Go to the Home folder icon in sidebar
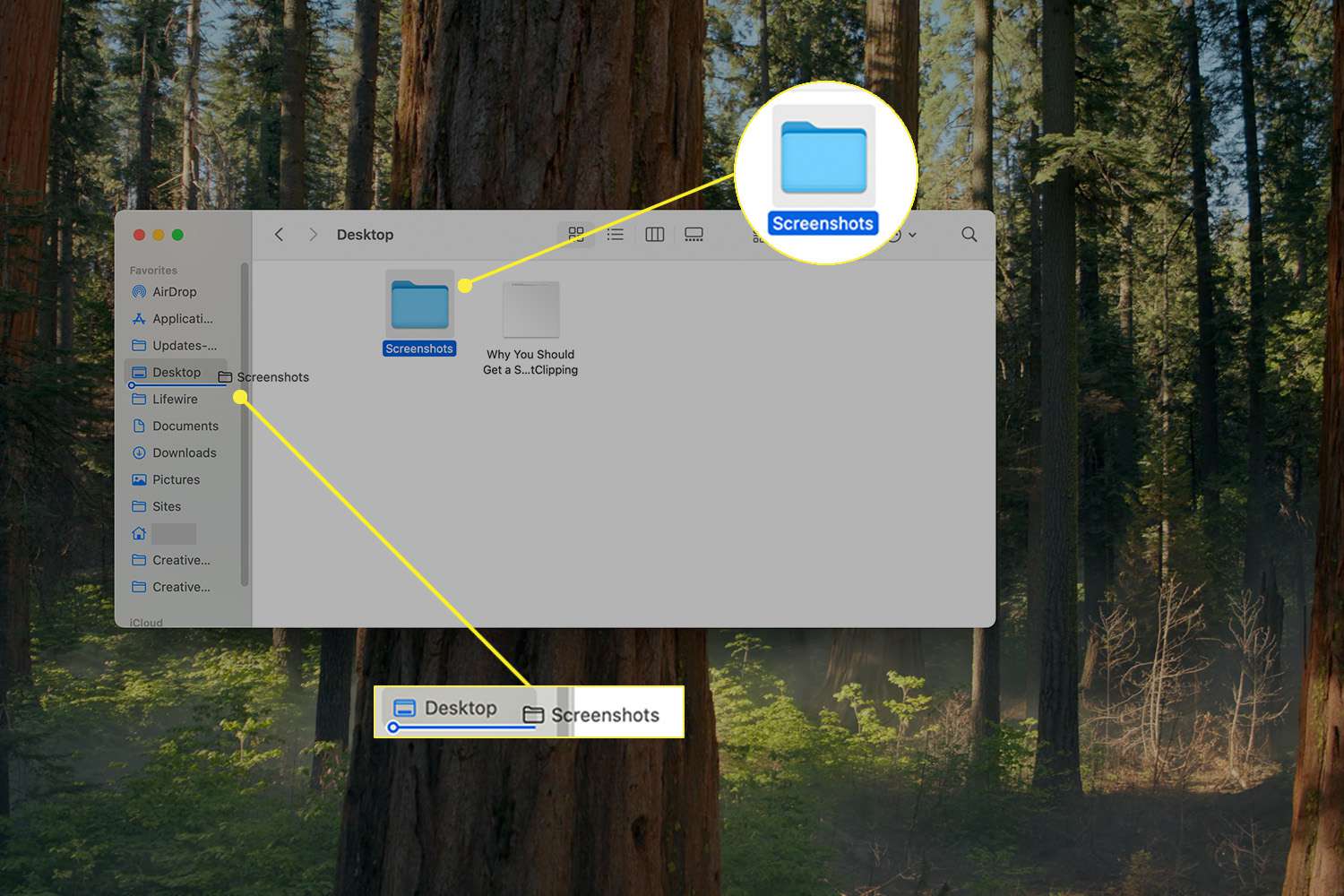This screenshot has width=1344, height=896. tap(140, 534)
